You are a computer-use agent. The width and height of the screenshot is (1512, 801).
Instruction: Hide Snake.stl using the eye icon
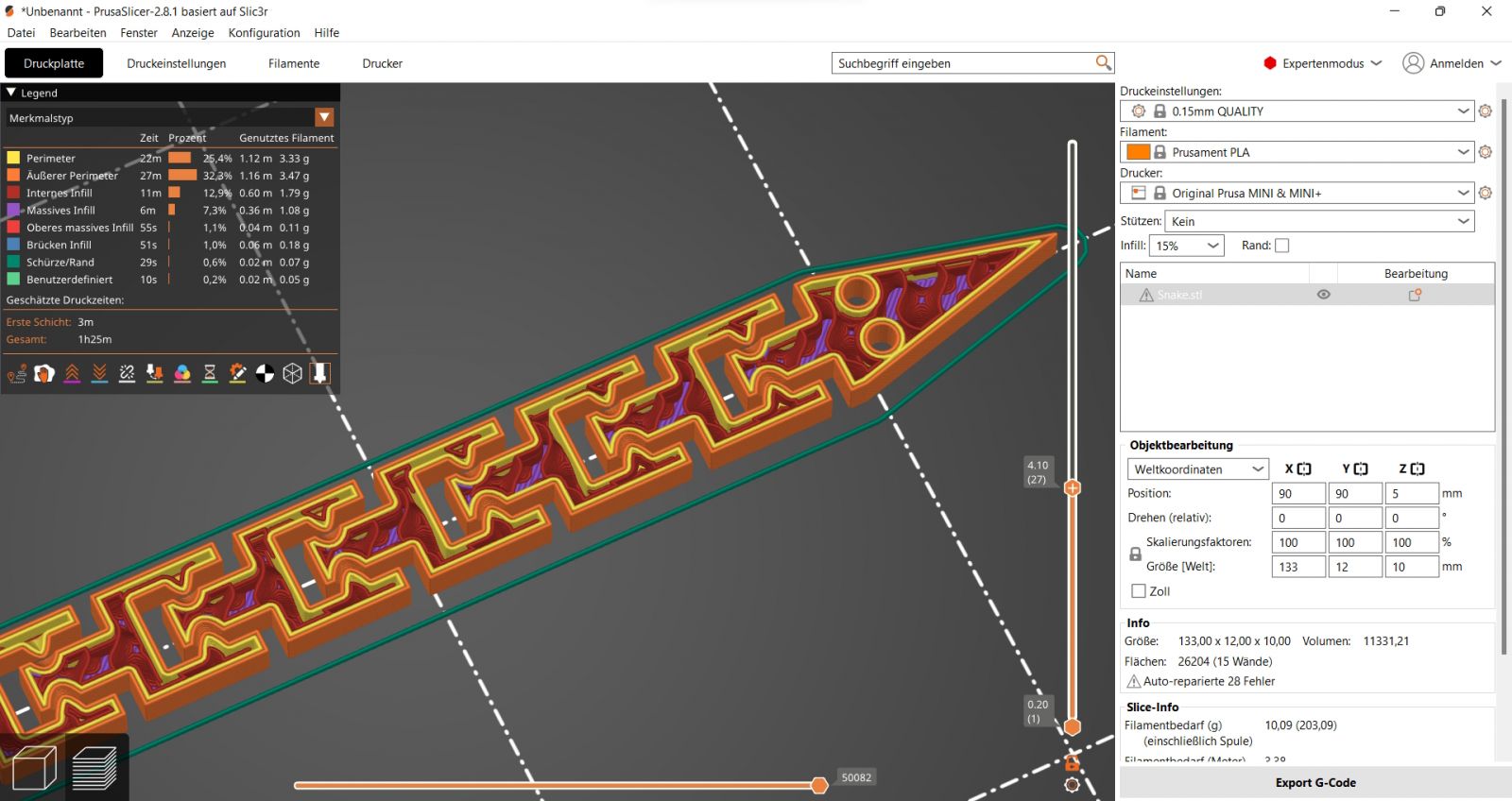pyautogui.click(x=1324, y=295)
